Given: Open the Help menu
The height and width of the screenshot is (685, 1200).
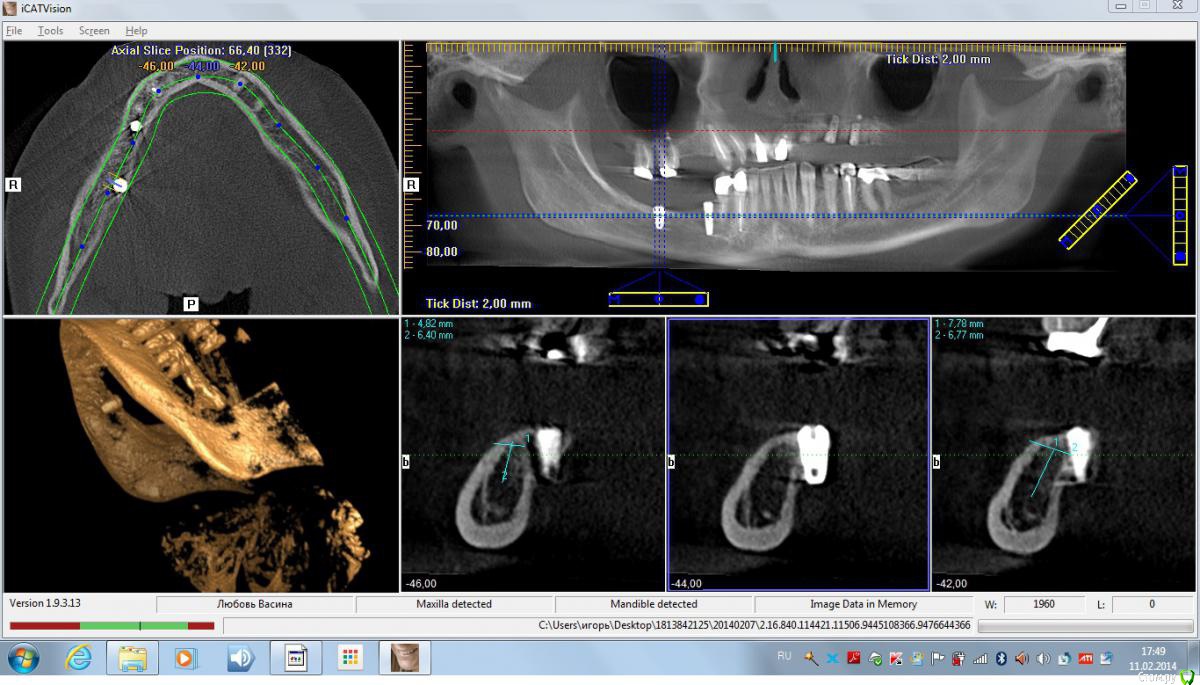Looking at the screenshot, I should 136,31.
